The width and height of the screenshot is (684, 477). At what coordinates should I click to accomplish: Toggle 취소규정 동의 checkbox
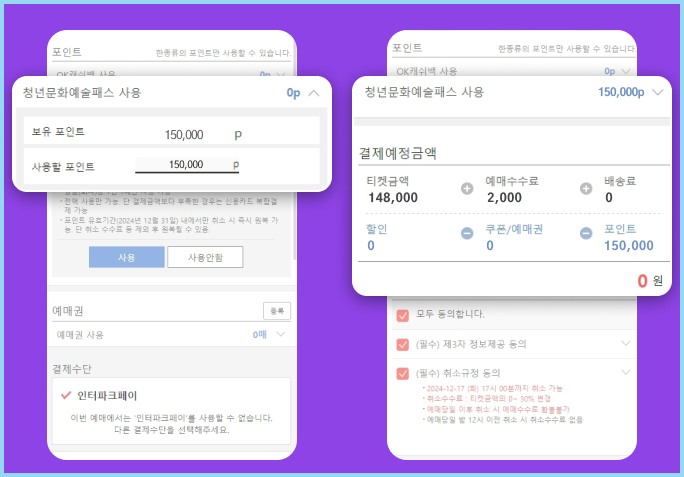(403, 374)
